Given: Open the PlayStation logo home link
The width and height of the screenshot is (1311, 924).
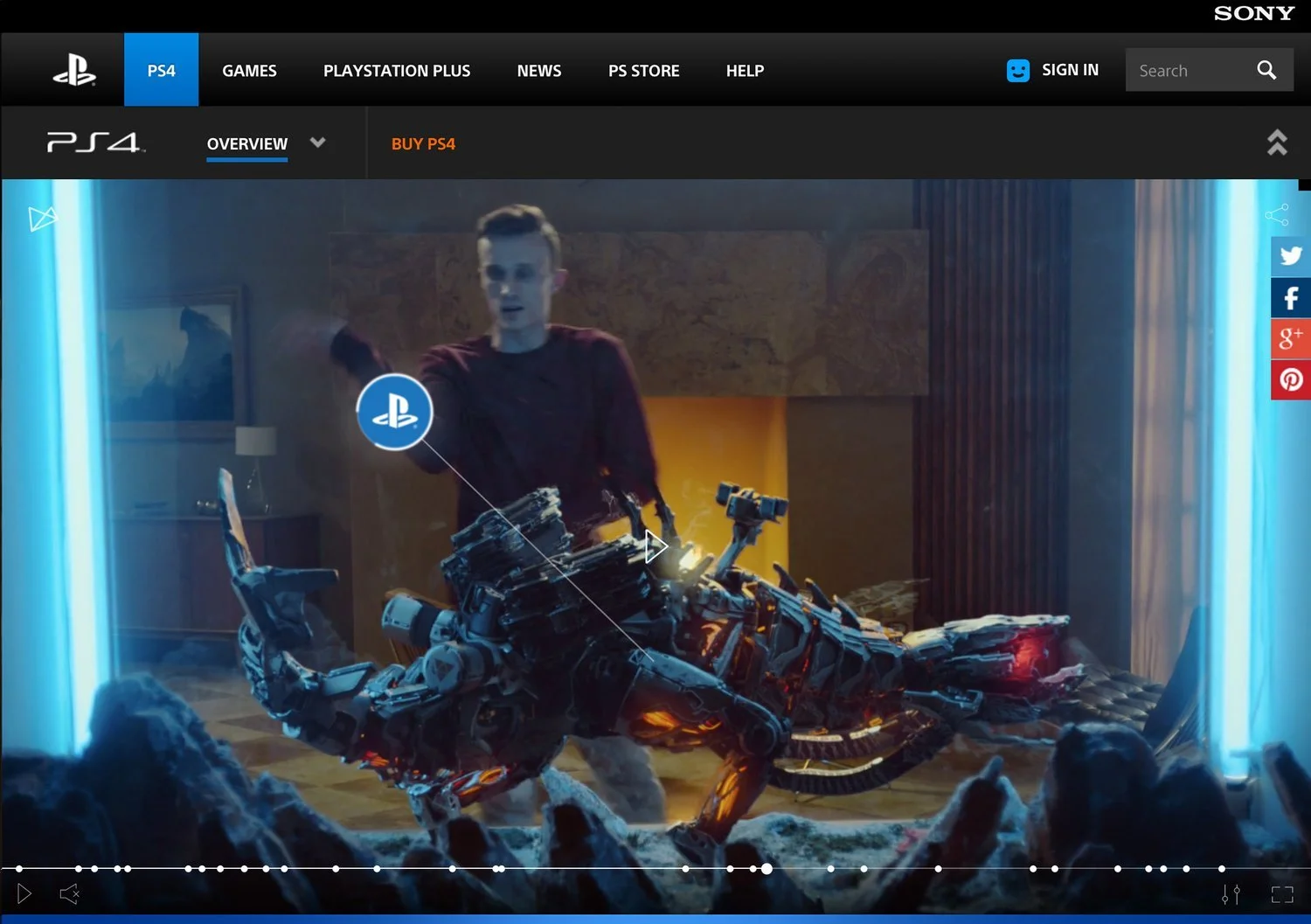Looking at the screenshot, I should click(74, 70).
